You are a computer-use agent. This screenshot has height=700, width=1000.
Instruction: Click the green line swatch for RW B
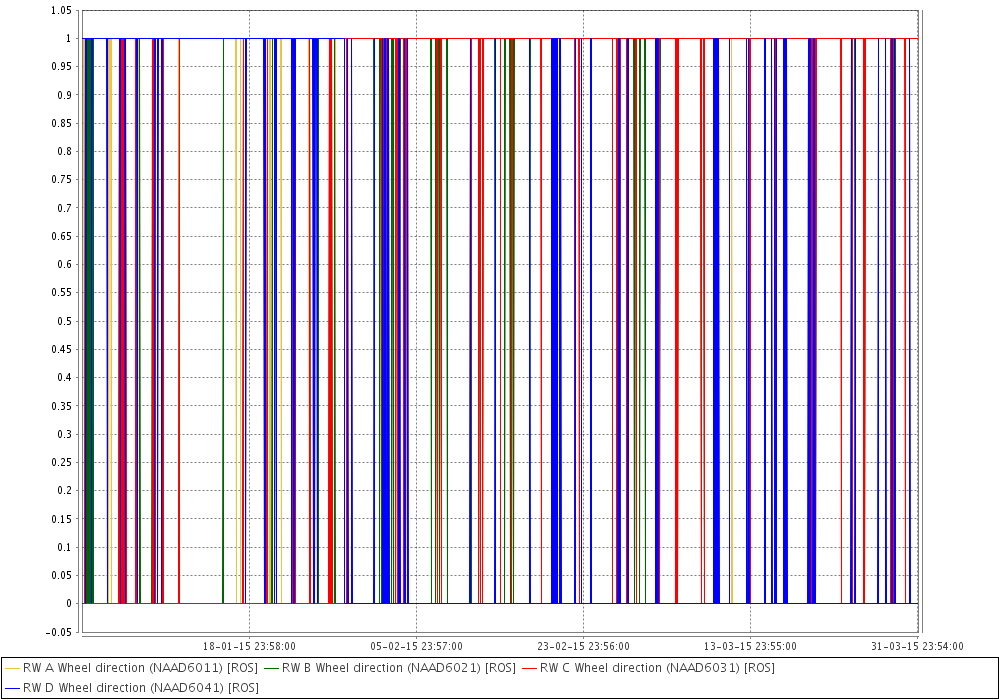pos(271,668)
